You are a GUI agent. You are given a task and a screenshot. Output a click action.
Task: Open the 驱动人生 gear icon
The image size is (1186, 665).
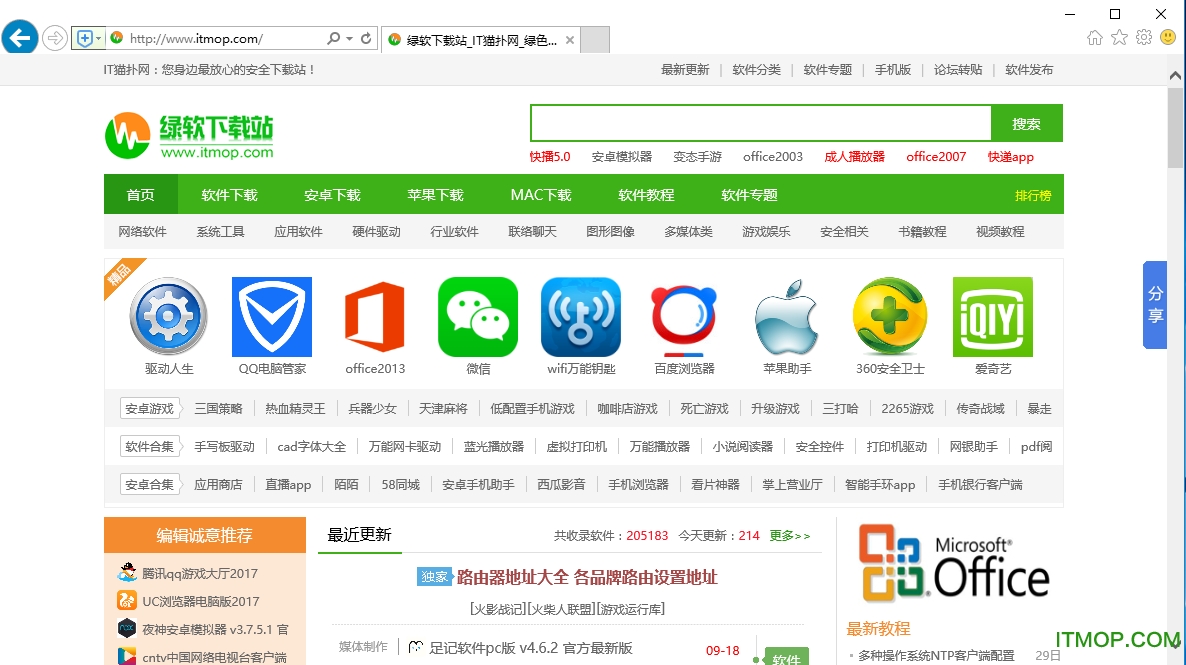169,316
